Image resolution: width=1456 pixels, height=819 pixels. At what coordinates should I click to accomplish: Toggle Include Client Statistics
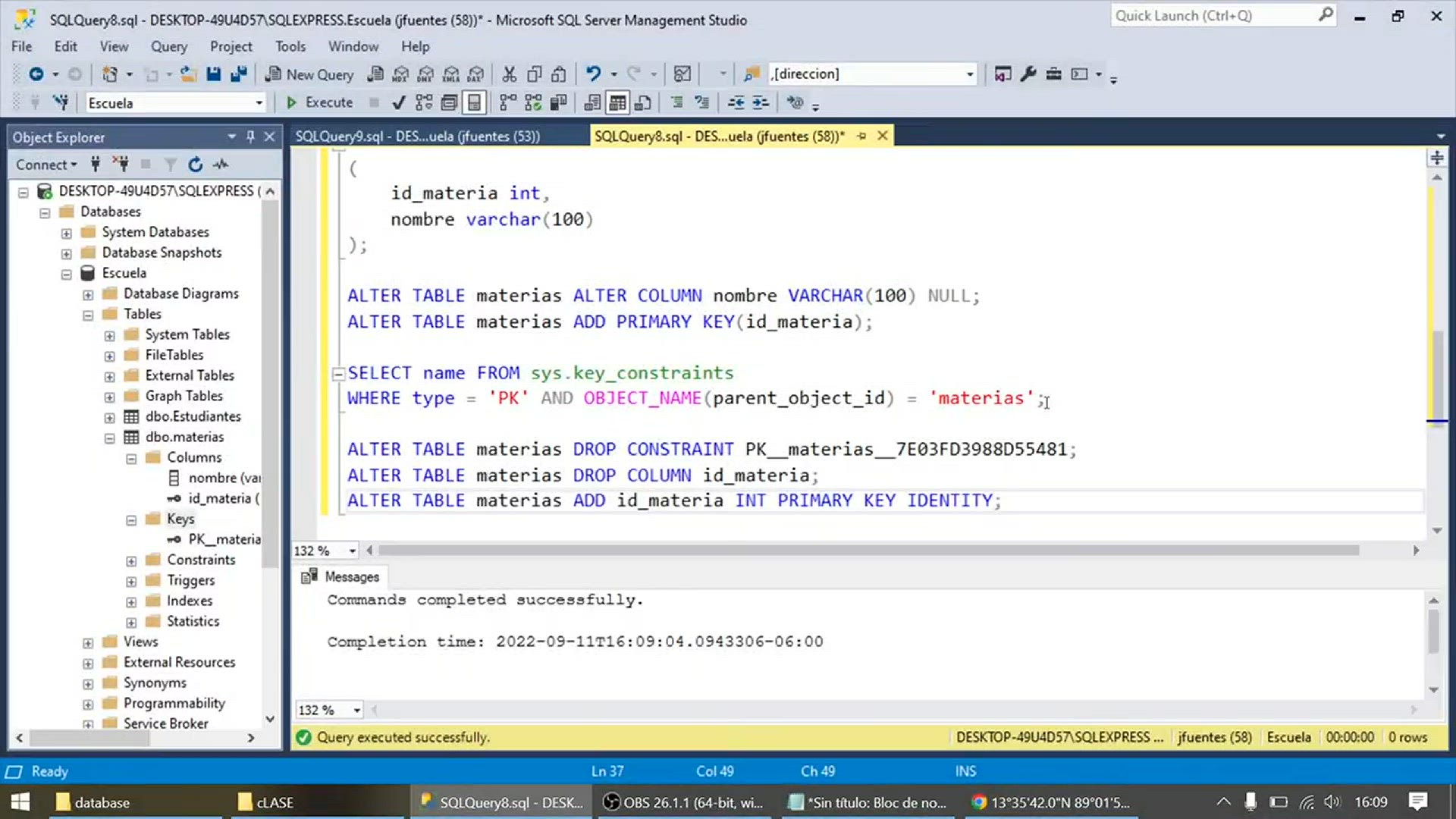click(559, 102)
